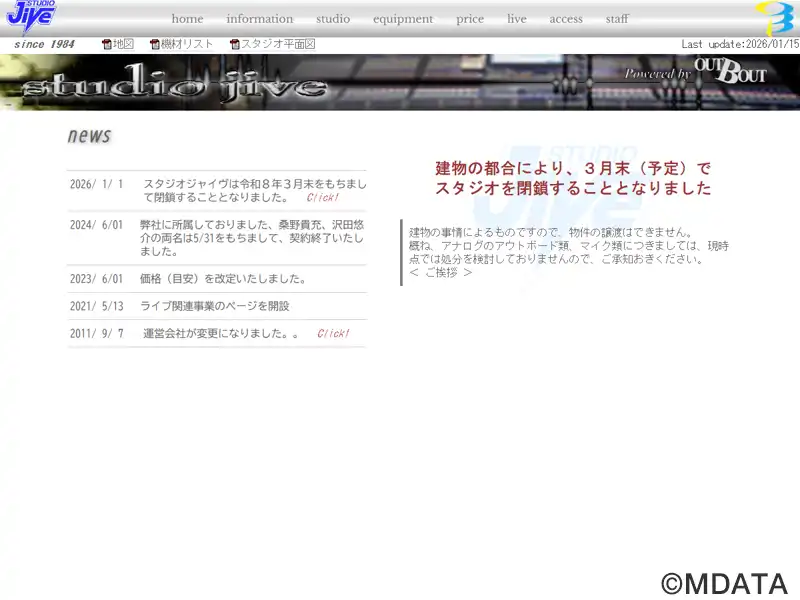Go to the home menu item
This screenshot has width=800, height=600.
pyautogui.click(x=187, y=19)
